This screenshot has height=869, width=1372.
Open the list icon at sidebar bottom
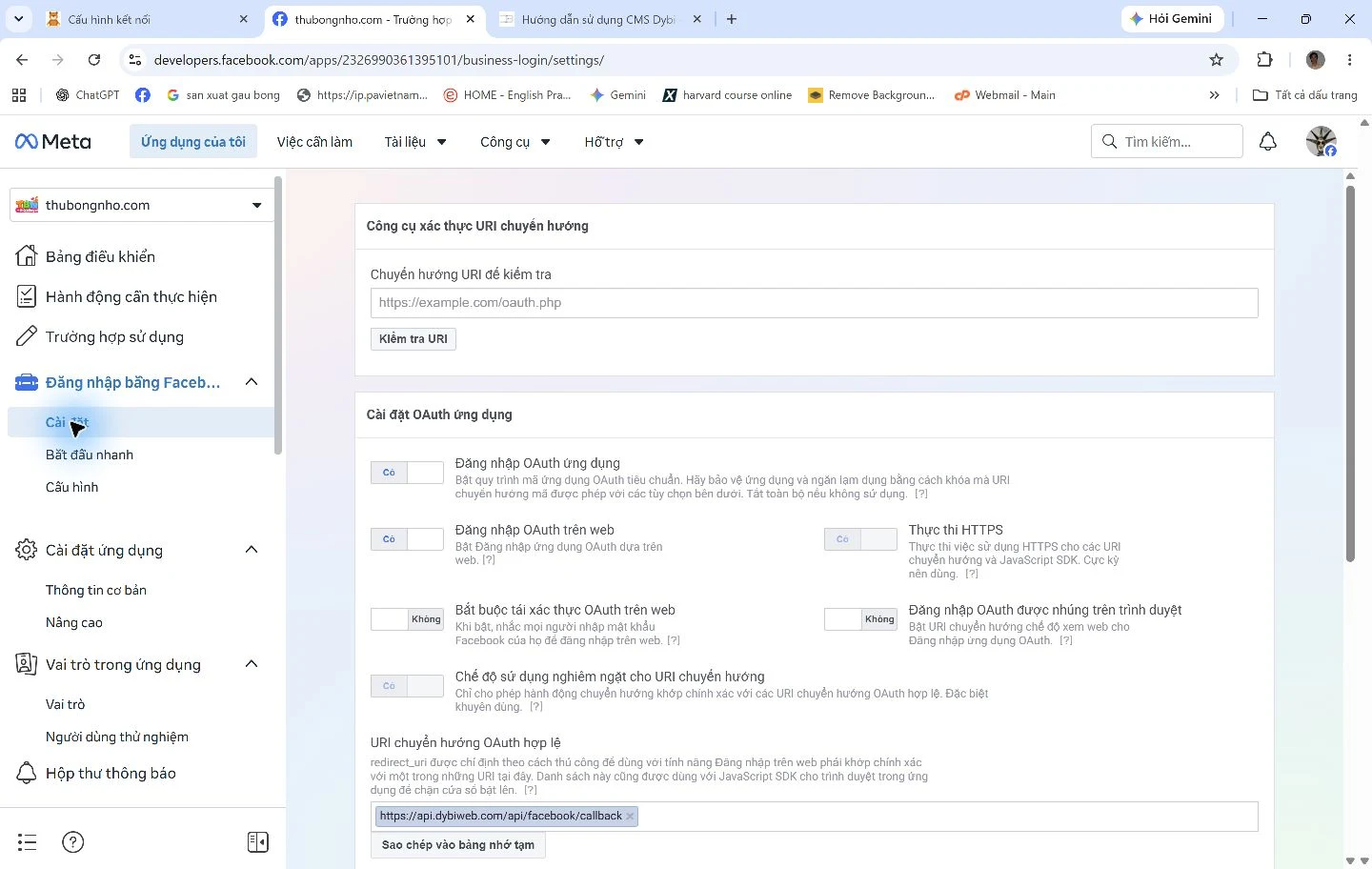point(28,842)
